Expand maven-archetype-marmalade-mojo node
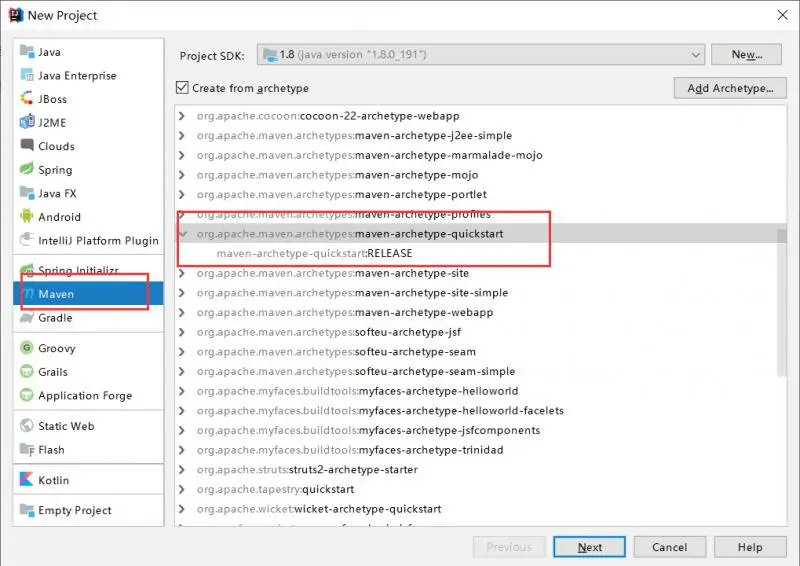 (182, 155)
